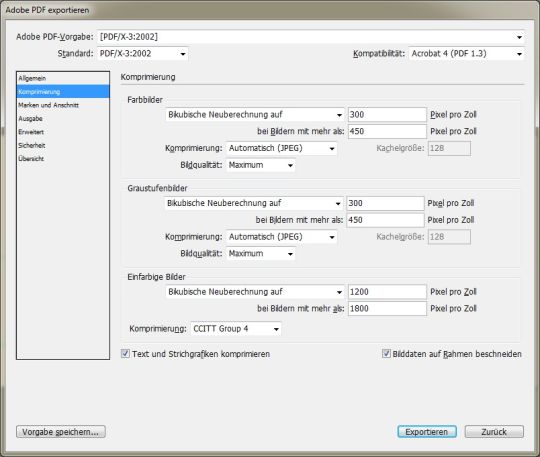Open Farbbilder Komprimierung Automatisch (JPEG) dropdown
Viewport: 540px width, 457px height.
[x=282, y=148]
